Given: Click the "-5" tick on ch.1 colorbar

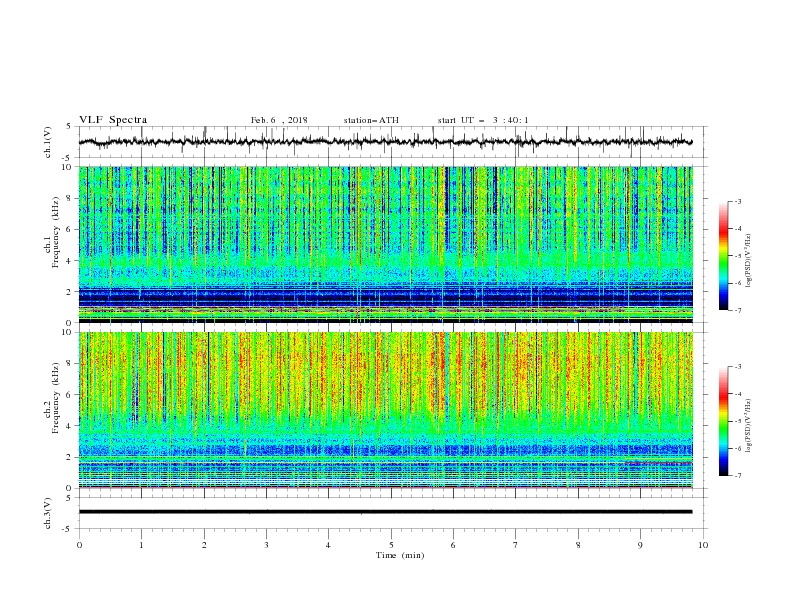Looking at the screenshot, I should tap(737, 256).
